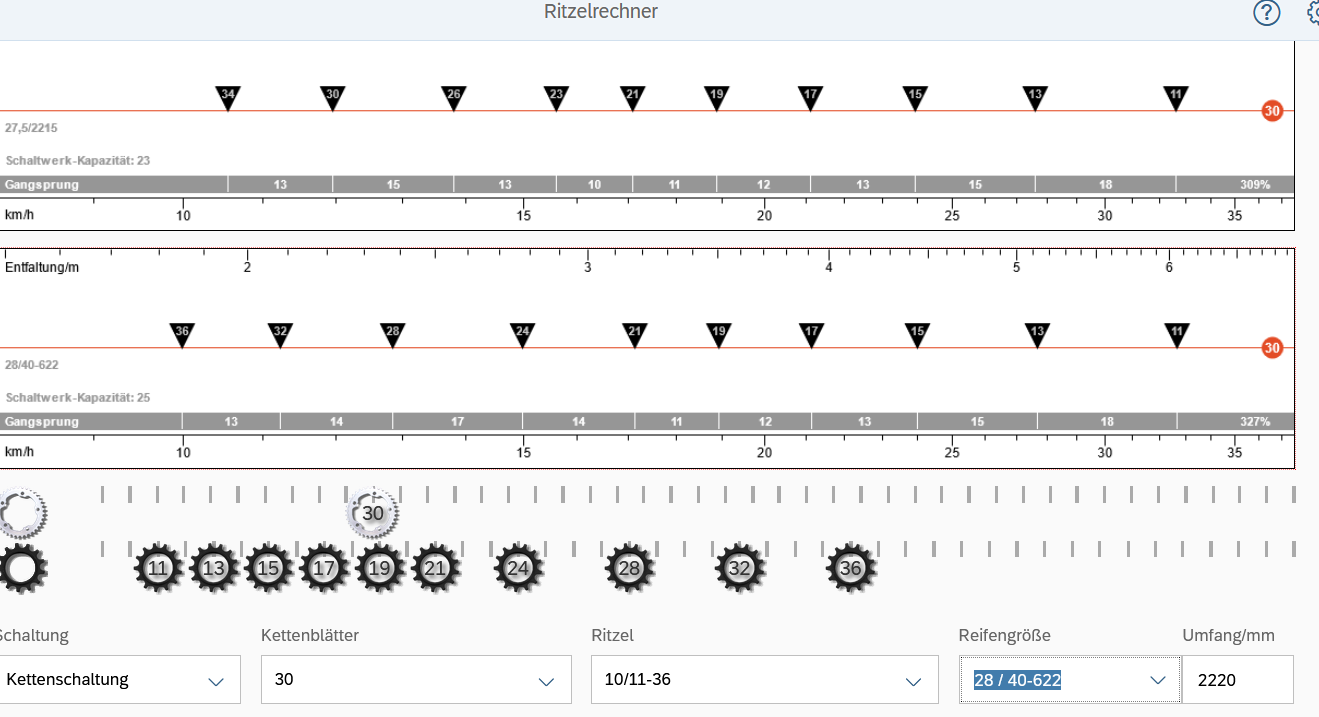Click the 36-tooth sprocket gear icon
Image resolution: width=1319 pixels, height=717 pixels.
click(x=850, y=568)
